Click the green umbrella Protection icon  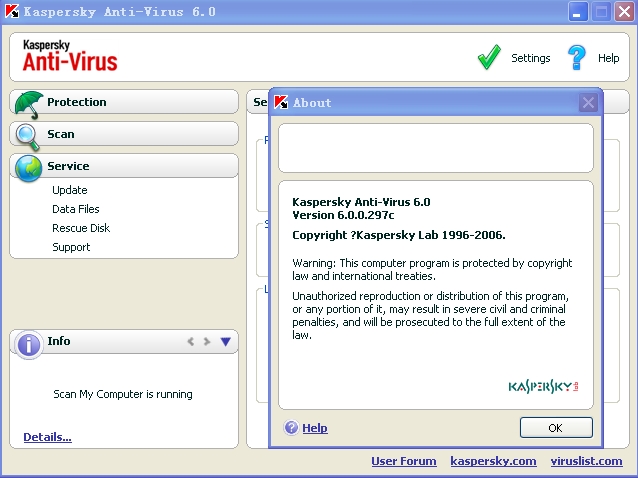click(28, 105)
